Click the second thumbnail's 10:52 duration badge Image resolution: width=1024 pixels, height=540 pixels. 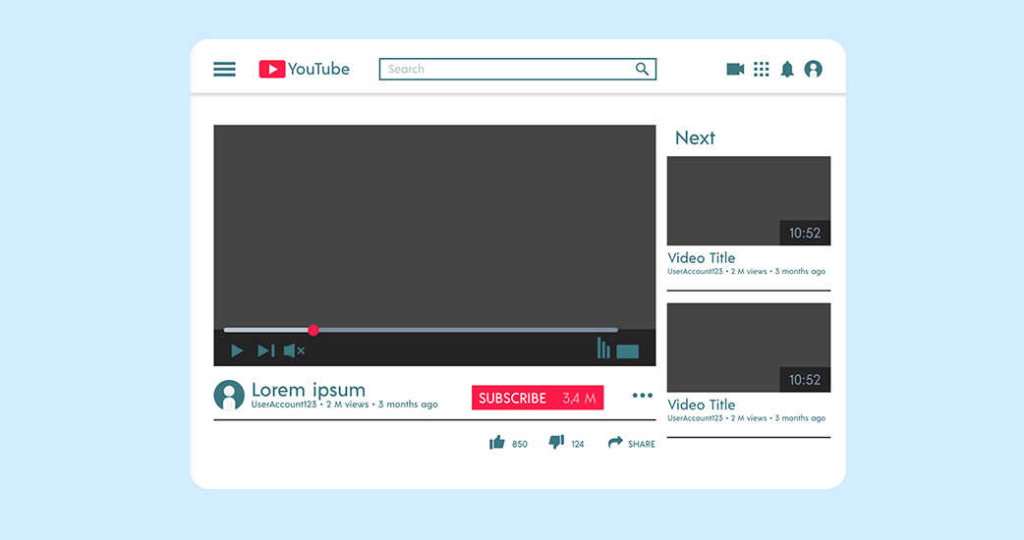click(805, 380)
